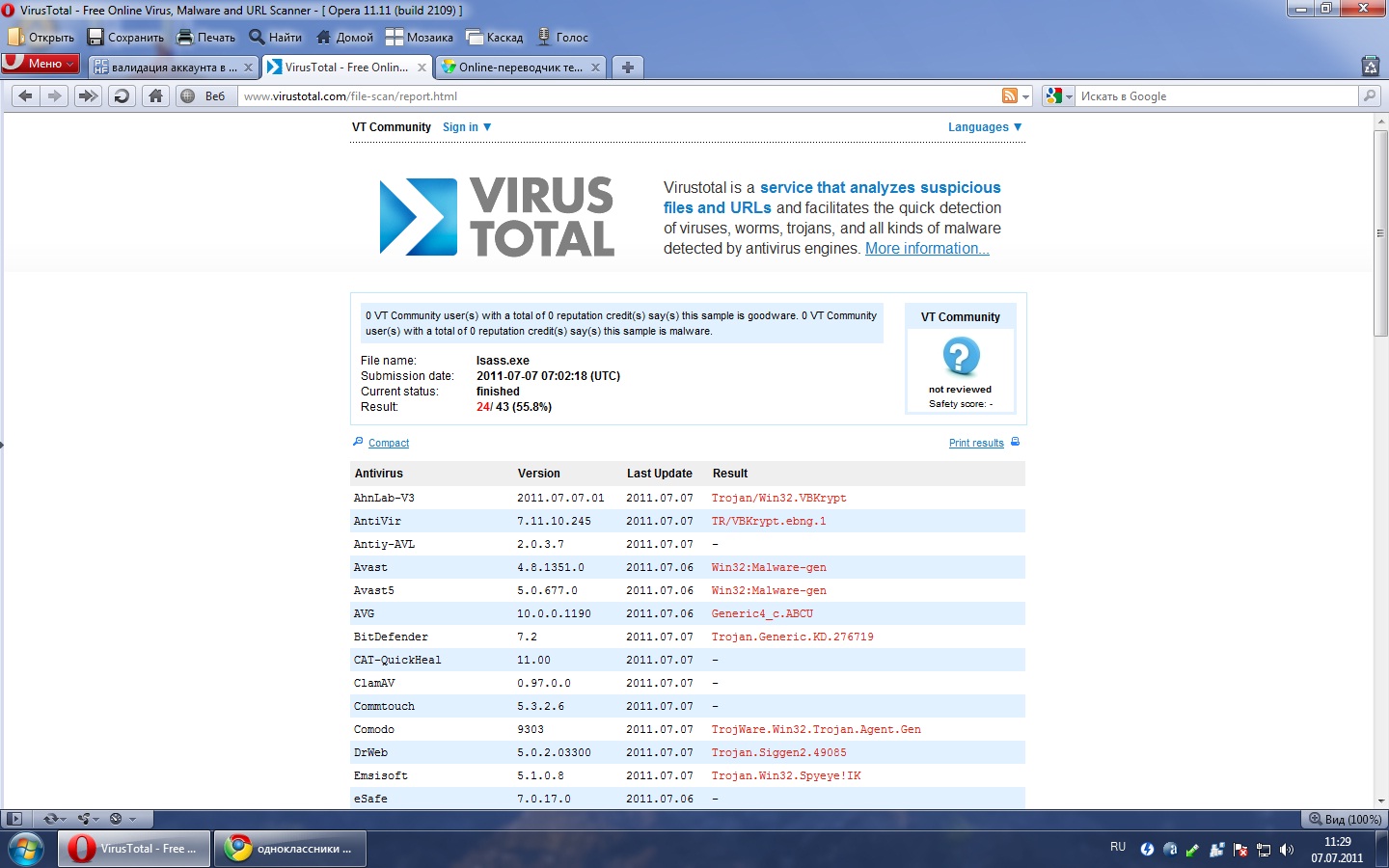Click the VirusTotal Opera taskbar button
The width and height of the screenshot is (1389, 868).
[134, 849]
